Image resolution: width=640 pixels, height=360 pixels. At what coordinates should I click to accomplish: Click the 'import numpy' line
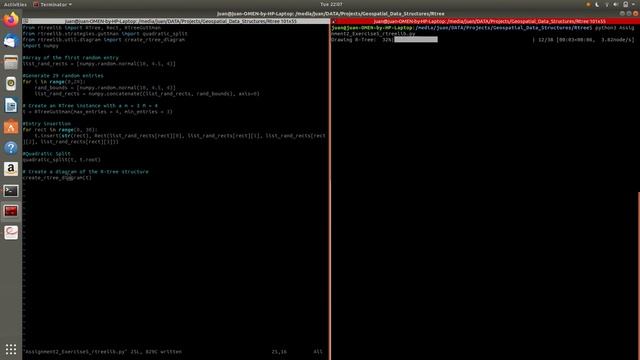click(41, 46)
